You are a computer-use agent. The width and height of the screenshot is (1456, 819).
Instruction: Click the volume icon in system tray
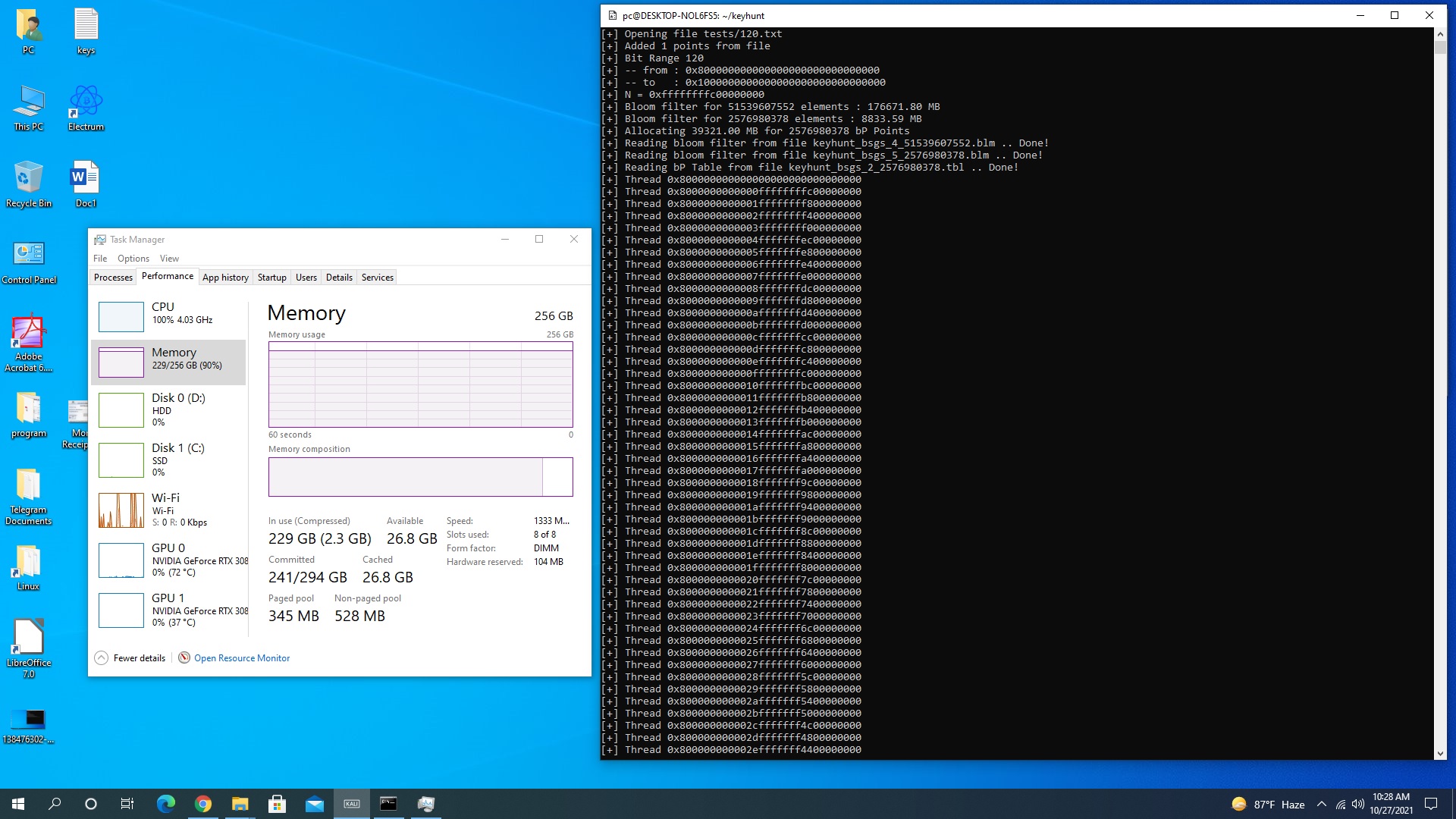click(1357, 804)
